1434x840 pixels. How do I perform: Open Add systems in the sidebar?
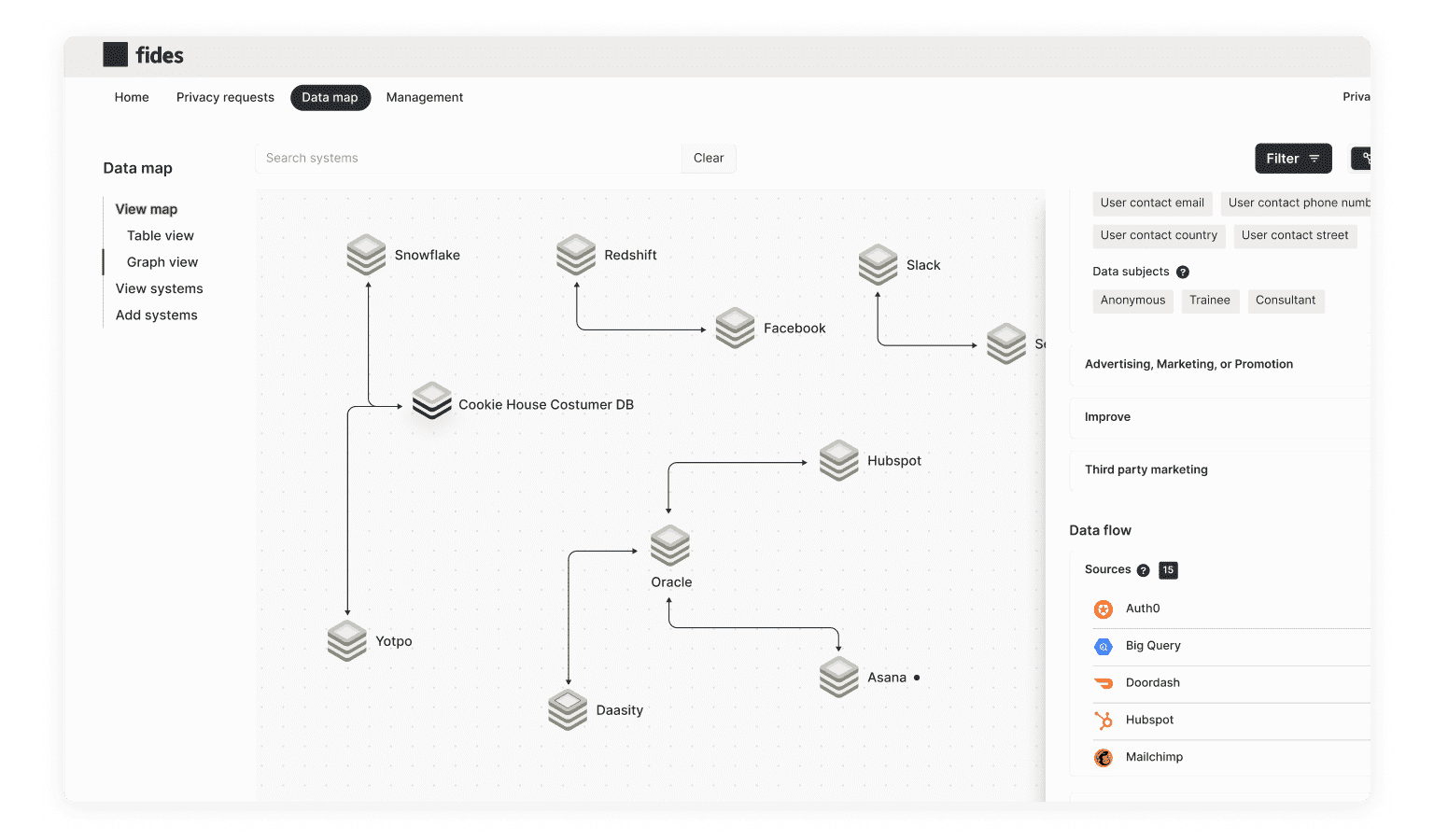click(x=157, y=315)
